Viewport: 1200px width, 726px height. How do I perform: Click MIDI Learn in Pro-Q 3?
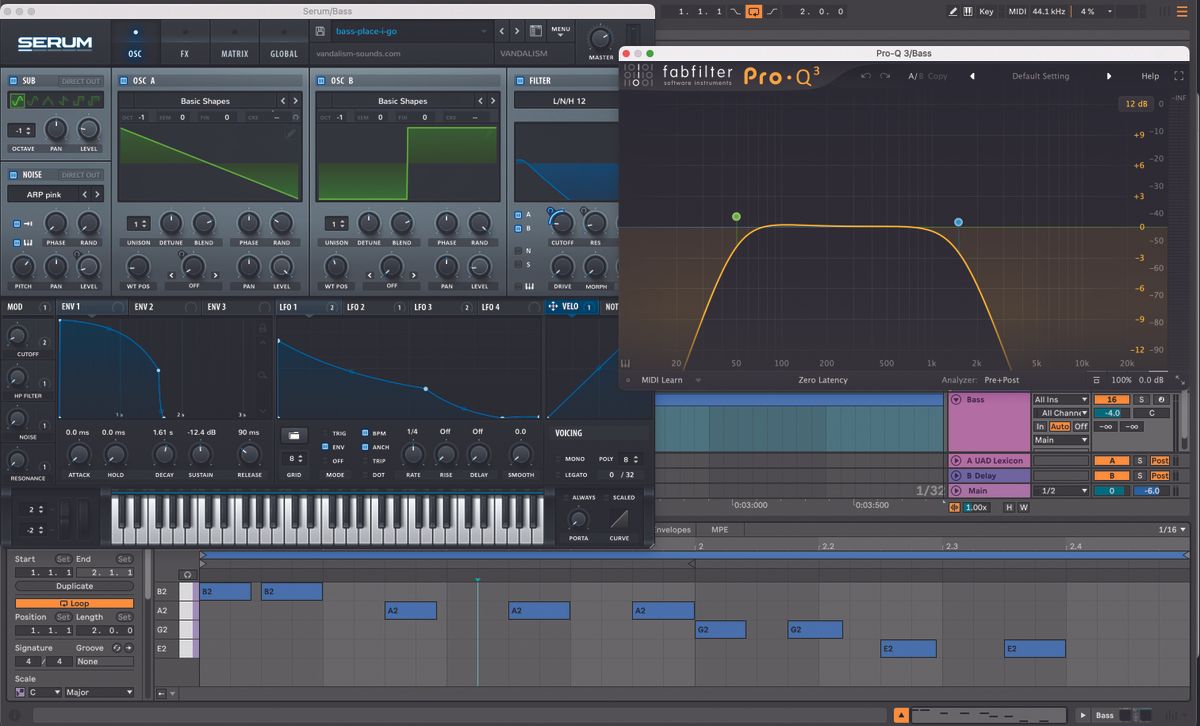(662, 380)
